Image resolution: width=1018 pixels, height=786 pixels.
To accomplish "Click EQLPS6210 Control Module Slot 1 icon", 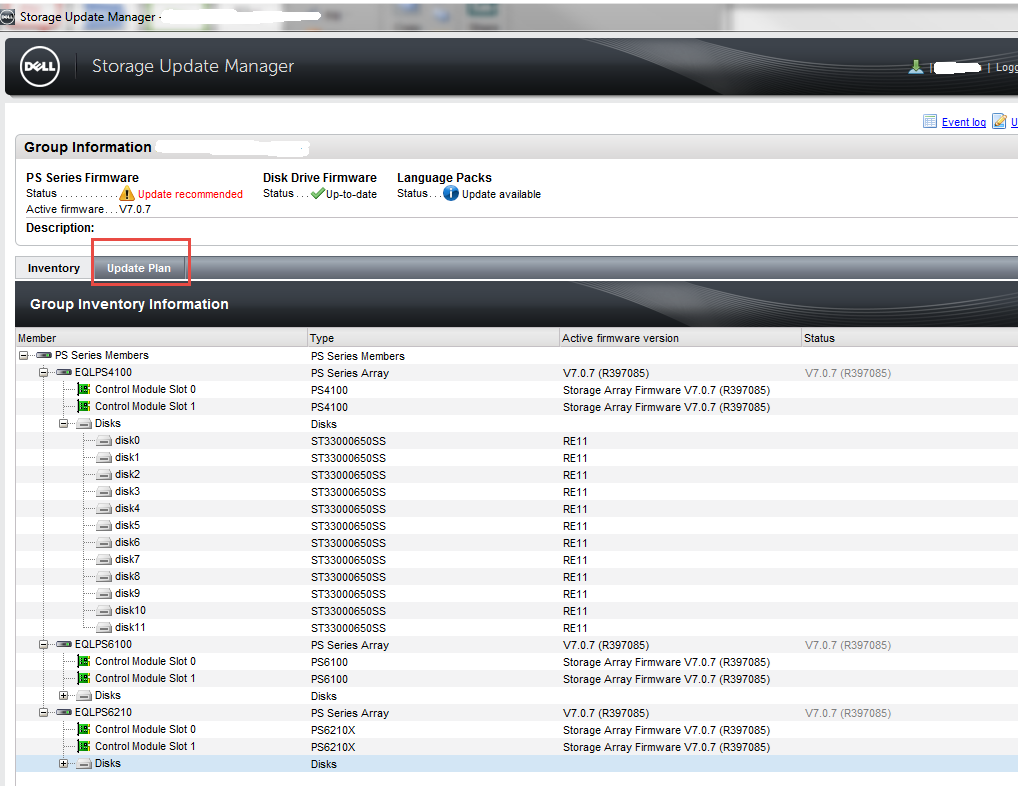I will pyautogui.click(x=84, y=746).
